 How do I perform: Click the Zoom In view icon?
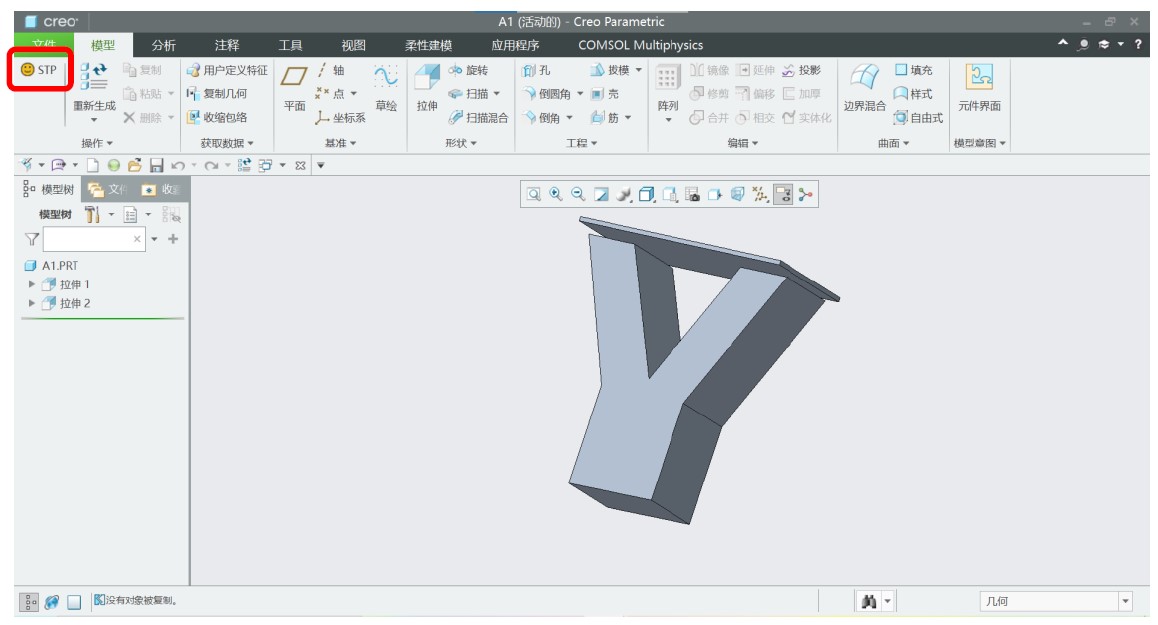556,194
